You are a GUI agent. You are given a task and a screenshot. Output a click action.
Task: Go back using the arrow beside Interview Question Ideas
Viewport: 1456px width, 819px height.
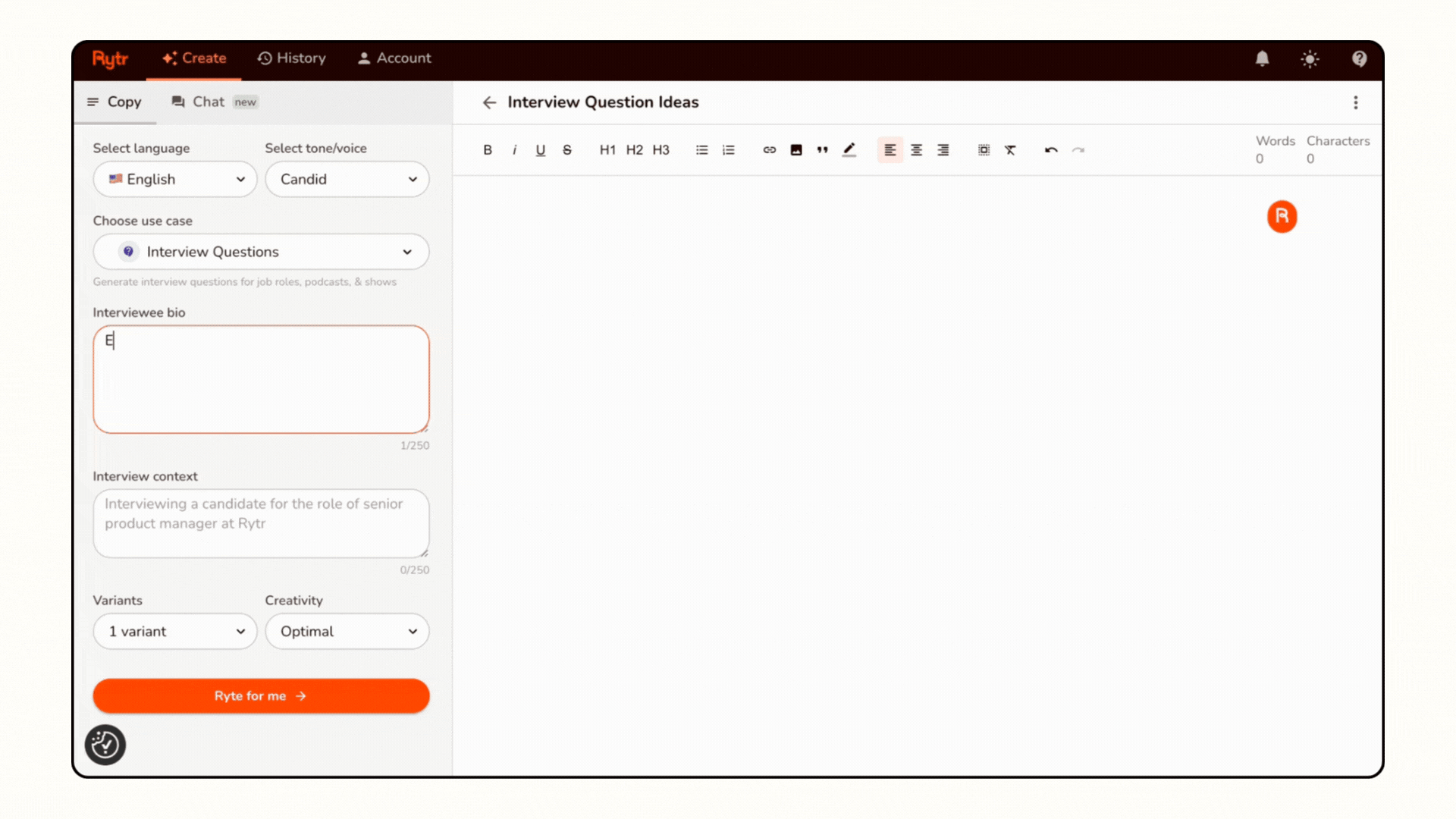(x=489, y=102)
